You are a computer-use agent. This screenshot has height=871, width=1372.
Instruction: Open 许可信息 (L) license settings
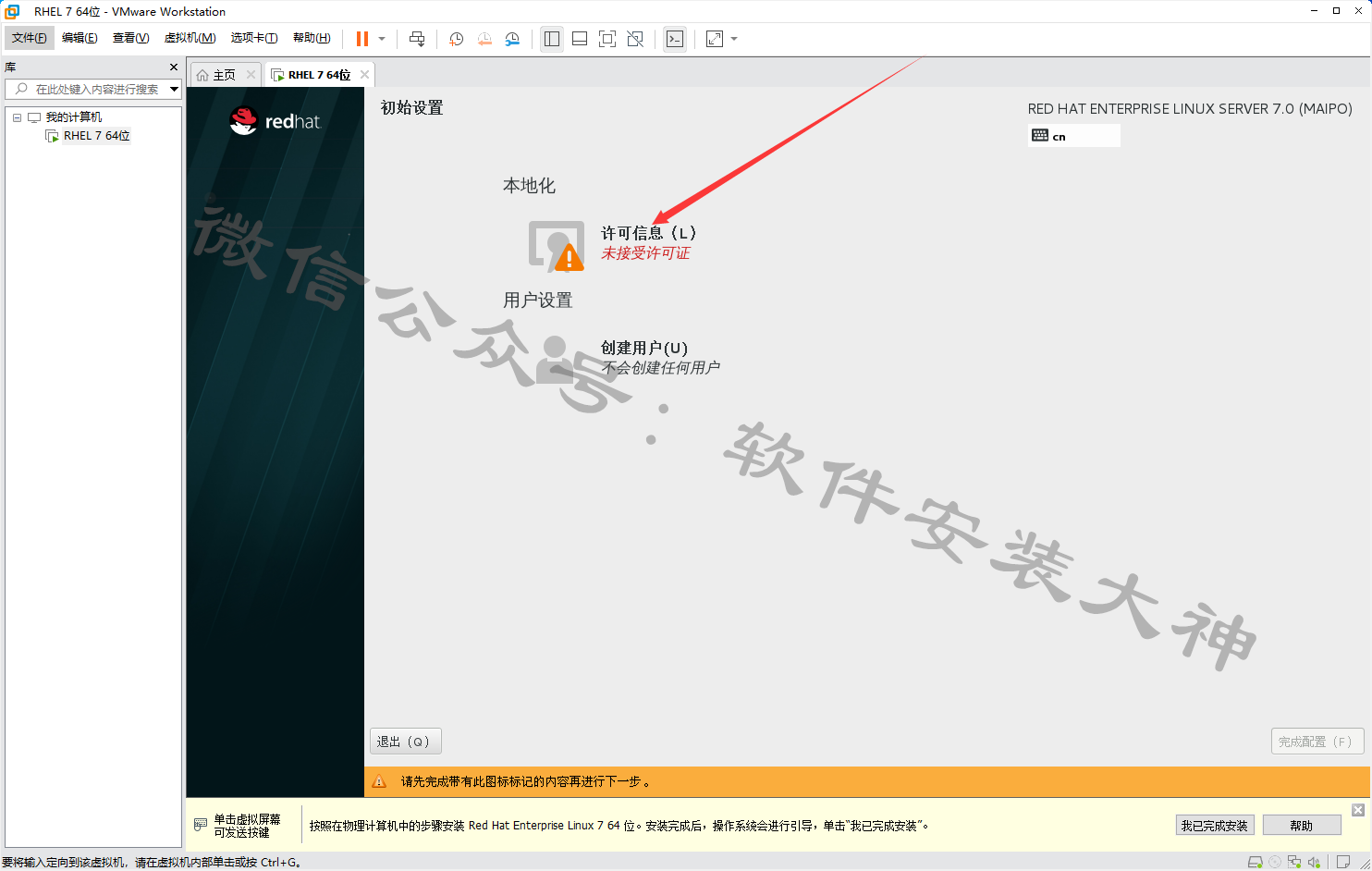[648, 233]
